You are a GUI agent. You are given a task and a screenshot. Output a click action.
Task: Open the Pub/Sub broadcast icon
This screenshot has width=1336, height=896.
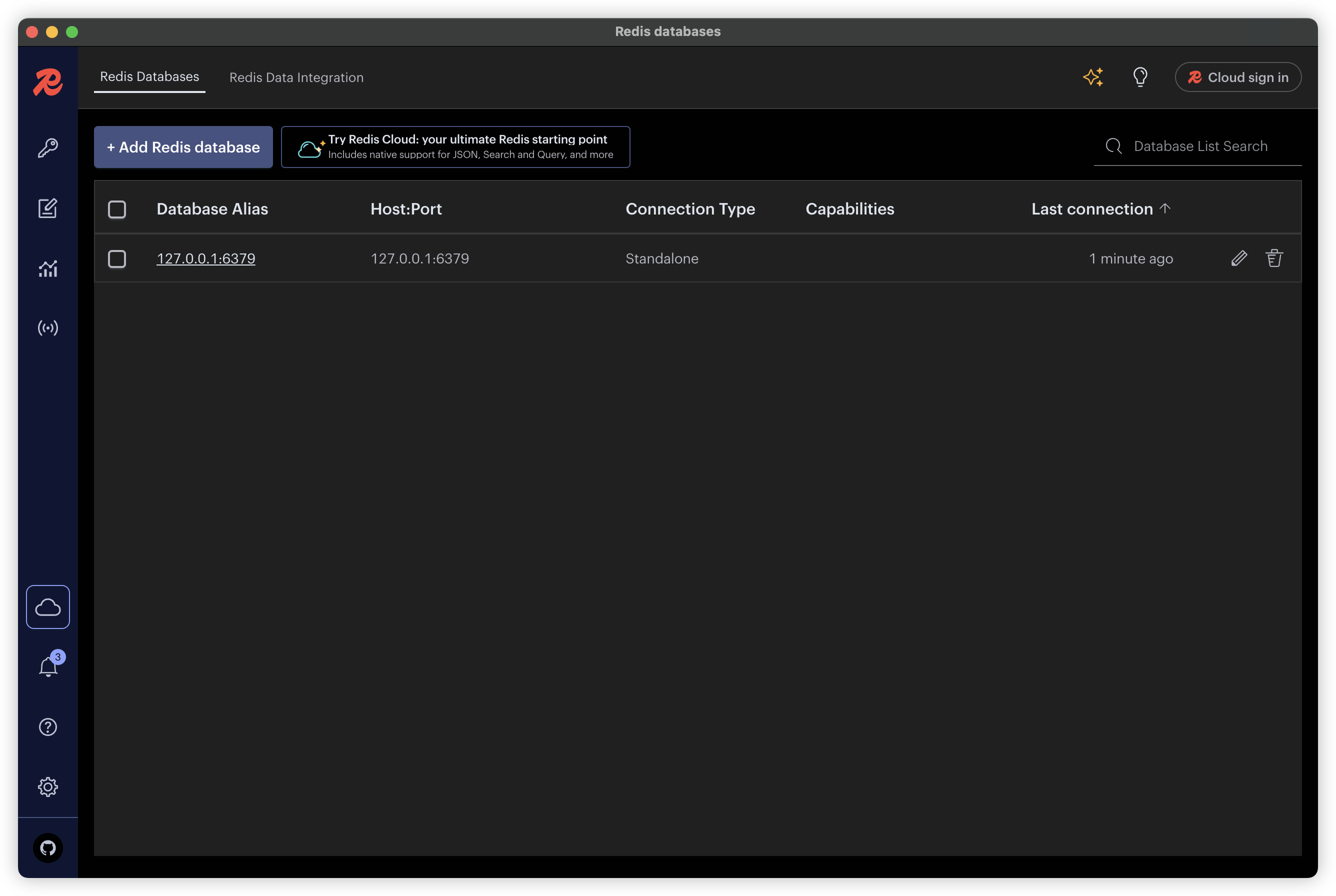pos(48,328)
